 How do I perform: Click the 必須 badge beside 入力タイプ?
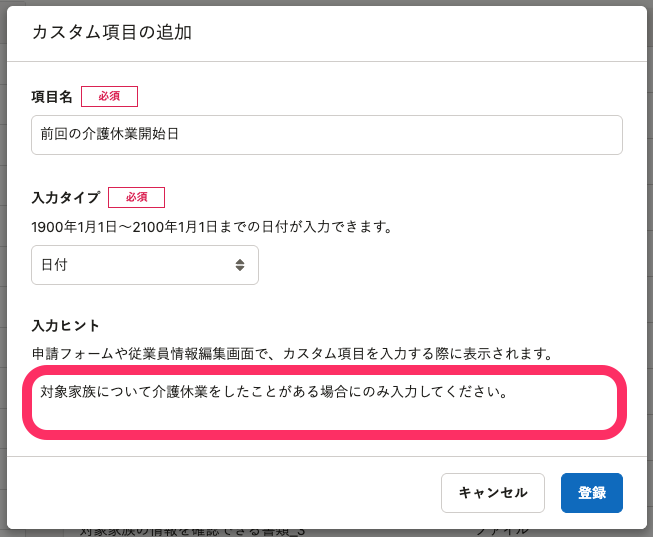[136, 197]
